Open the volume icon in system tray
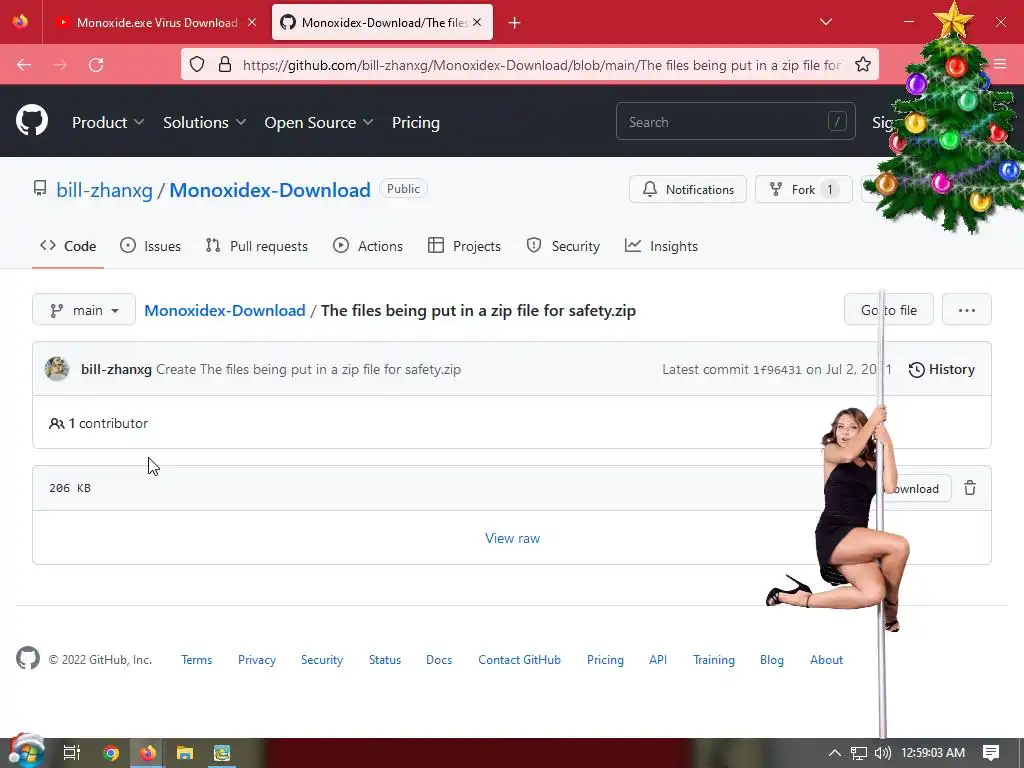Viewport: 1024px width, 768px height. (x=882, y=753)
